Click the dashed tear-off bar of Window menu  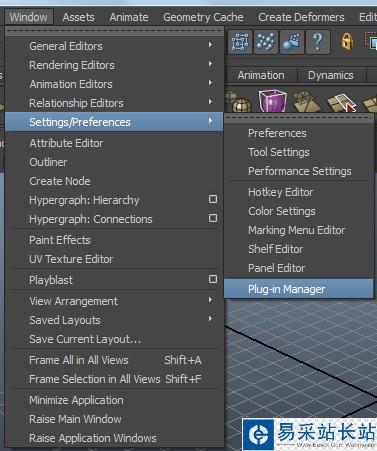coord(114,31)
